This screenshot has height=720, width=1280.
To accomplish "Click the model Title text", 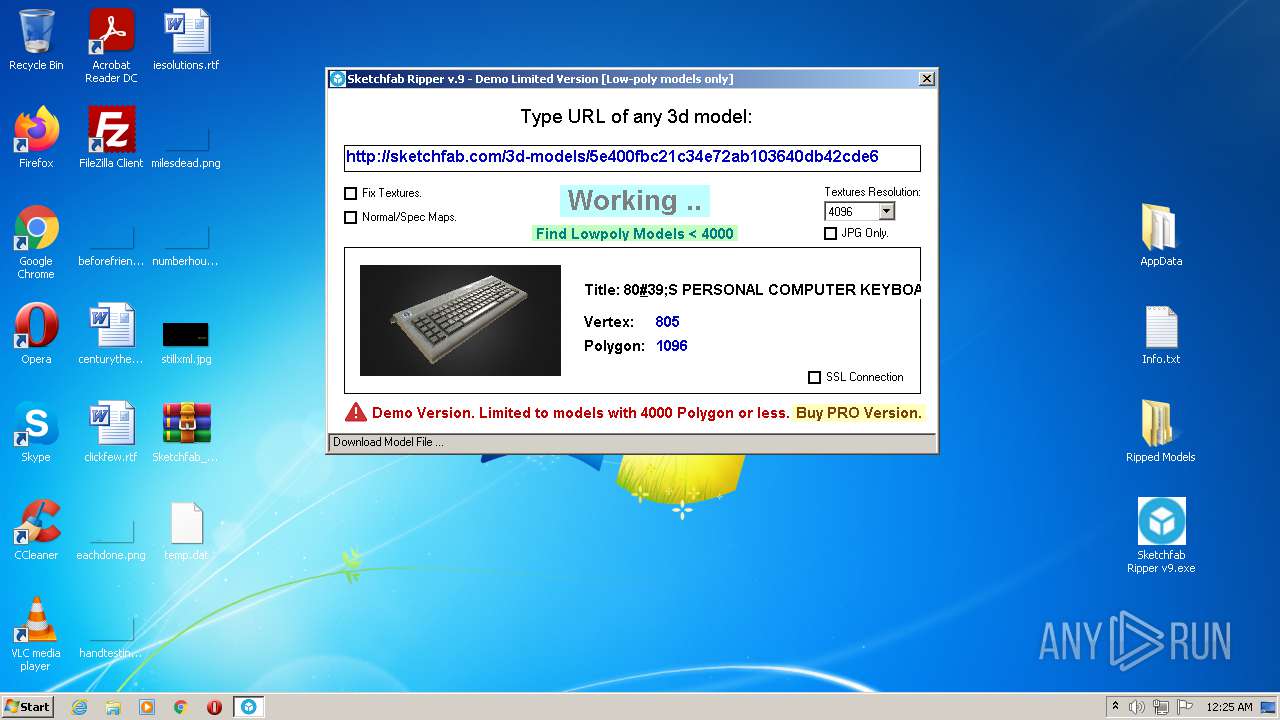I will pyautogui.click(x=752, y=290).
